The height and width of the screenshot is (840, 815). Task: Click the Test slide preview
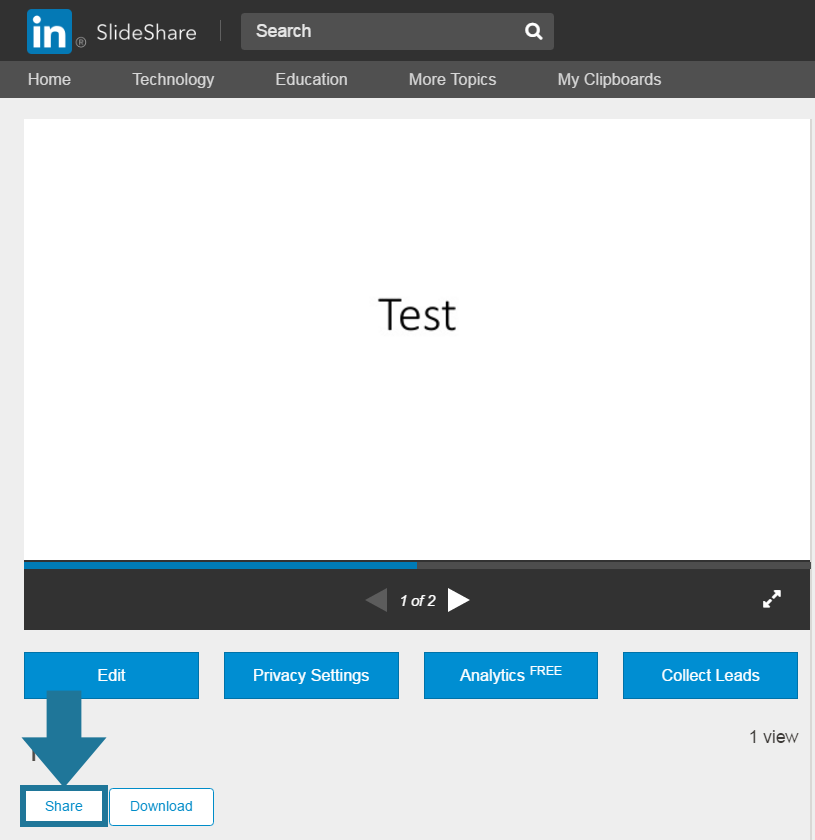coord(417,315)
